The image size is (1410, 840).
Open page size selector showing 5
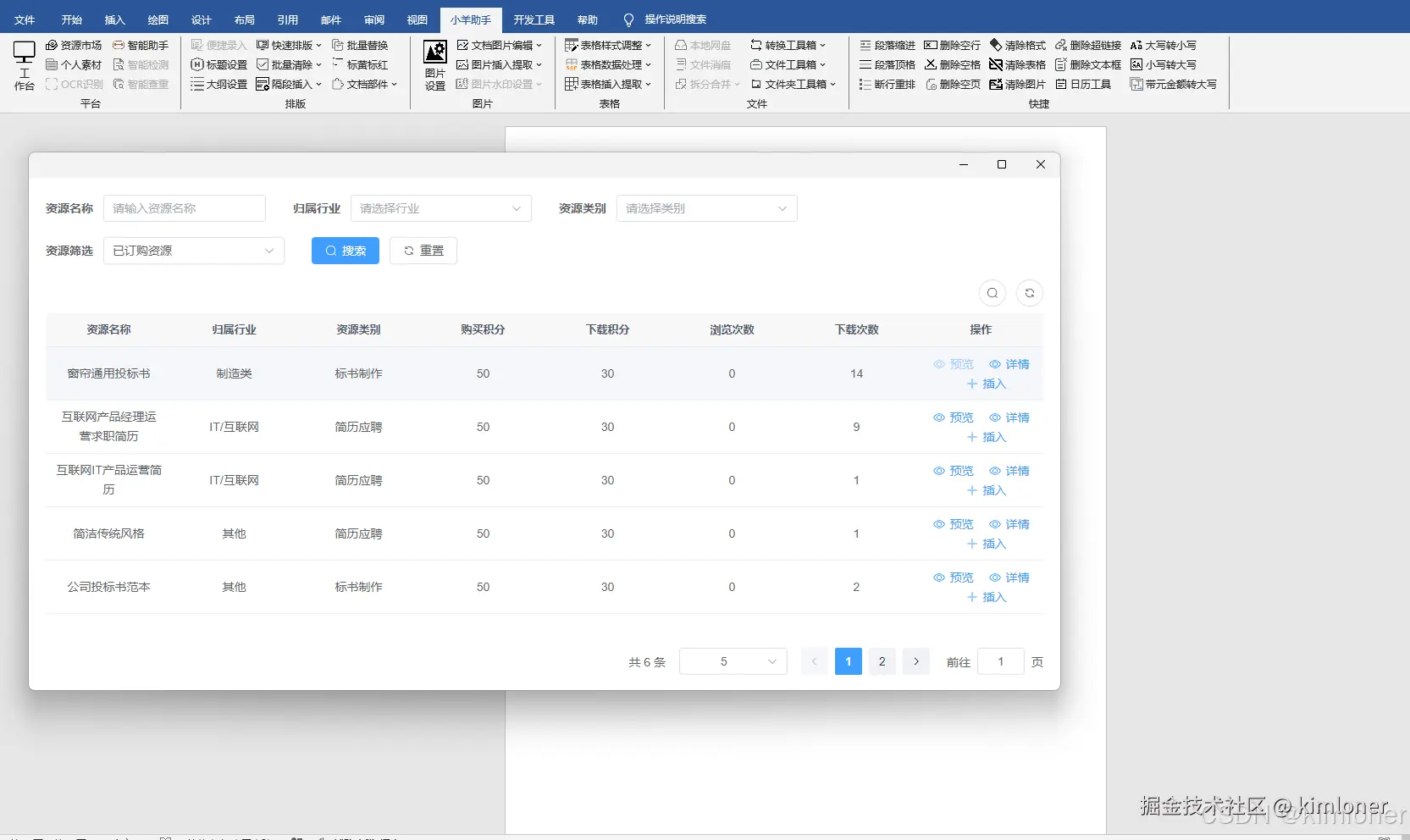733,661
